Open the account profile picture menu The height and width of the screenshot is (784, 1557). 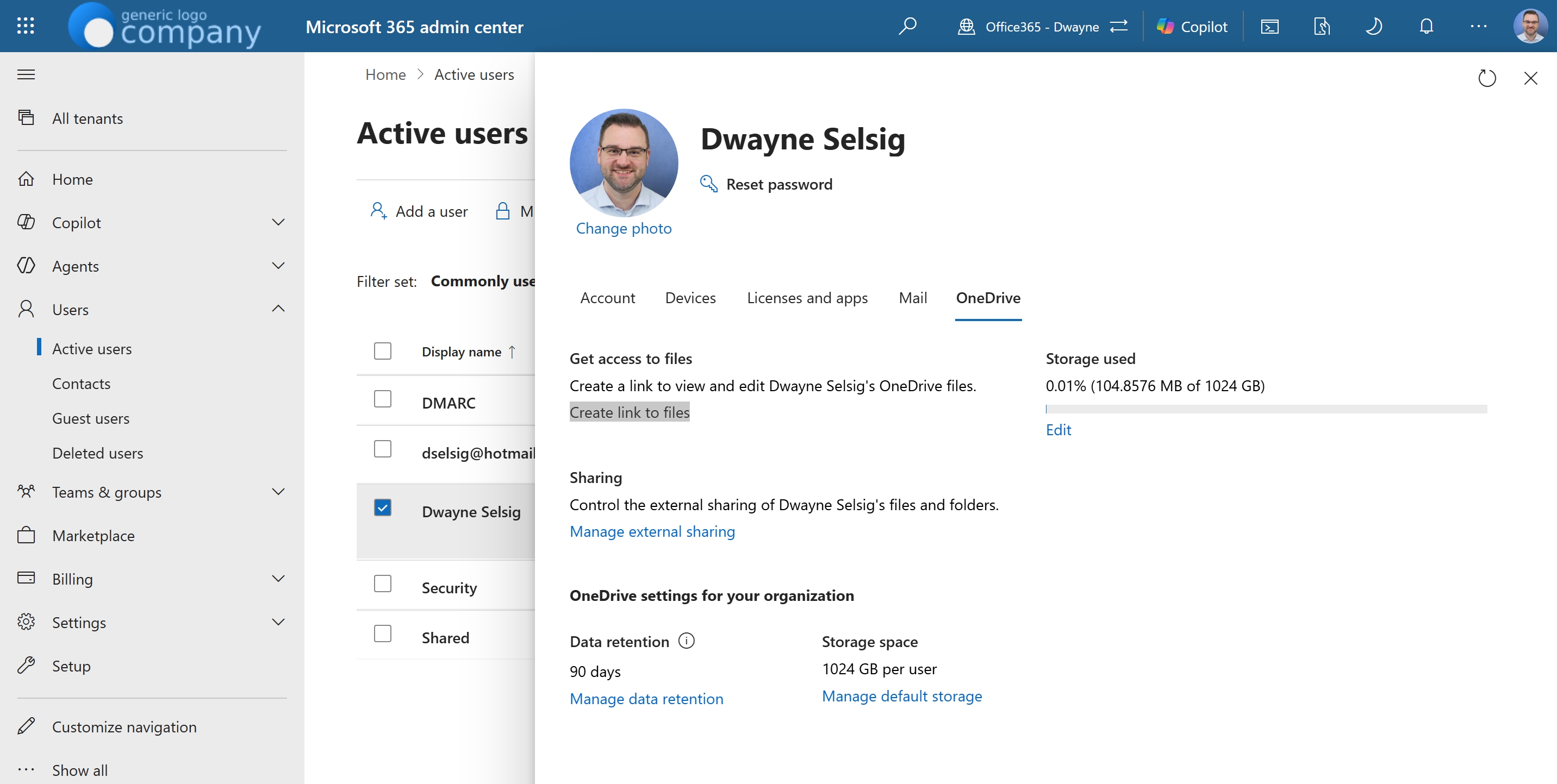1530,26
